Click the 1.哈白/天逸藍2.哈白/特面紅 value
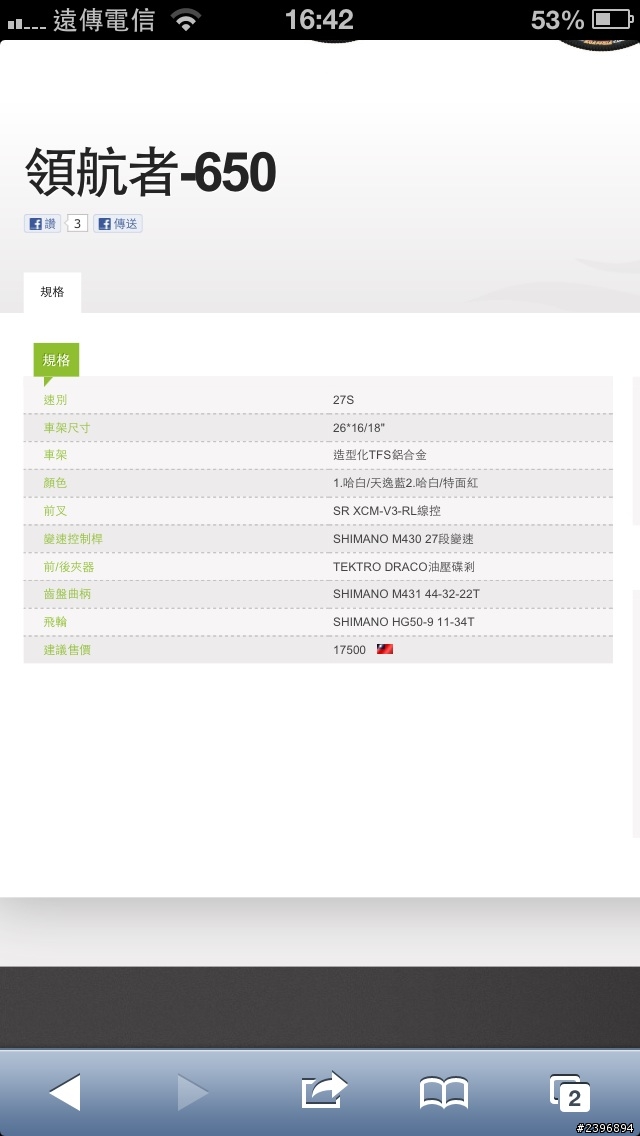The image size is (640, 1136). click(x=405, y=483)
